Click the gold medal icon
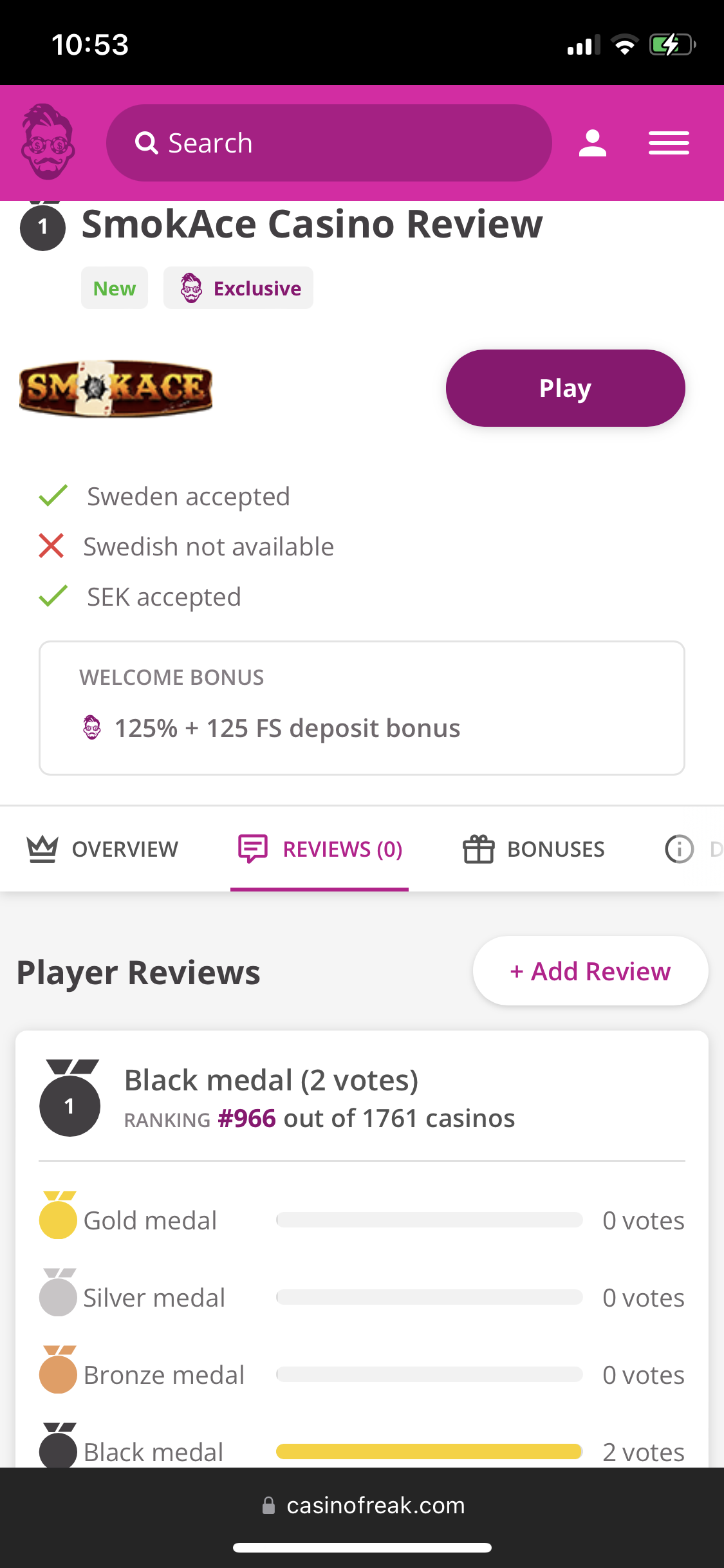Viewport: 724px width, 1568px height. pos(58,1216)
